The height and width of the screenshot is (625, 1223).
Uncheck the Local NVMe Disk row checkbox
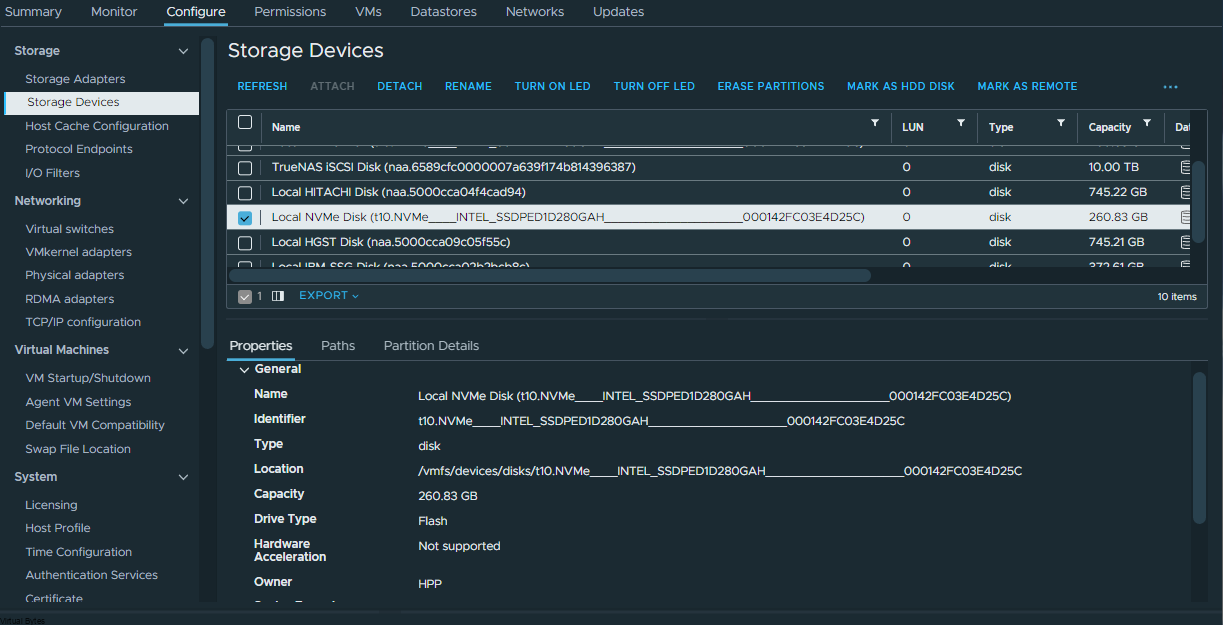coord(245,216)
